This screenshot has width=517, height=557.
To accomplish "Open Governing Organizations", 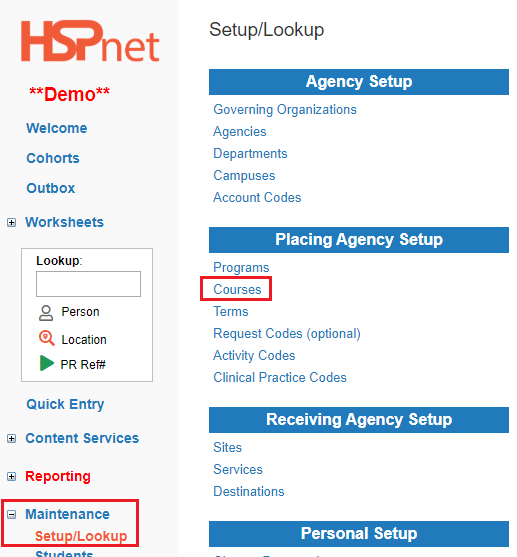I will pyautogui.click(x=285, y=110).
